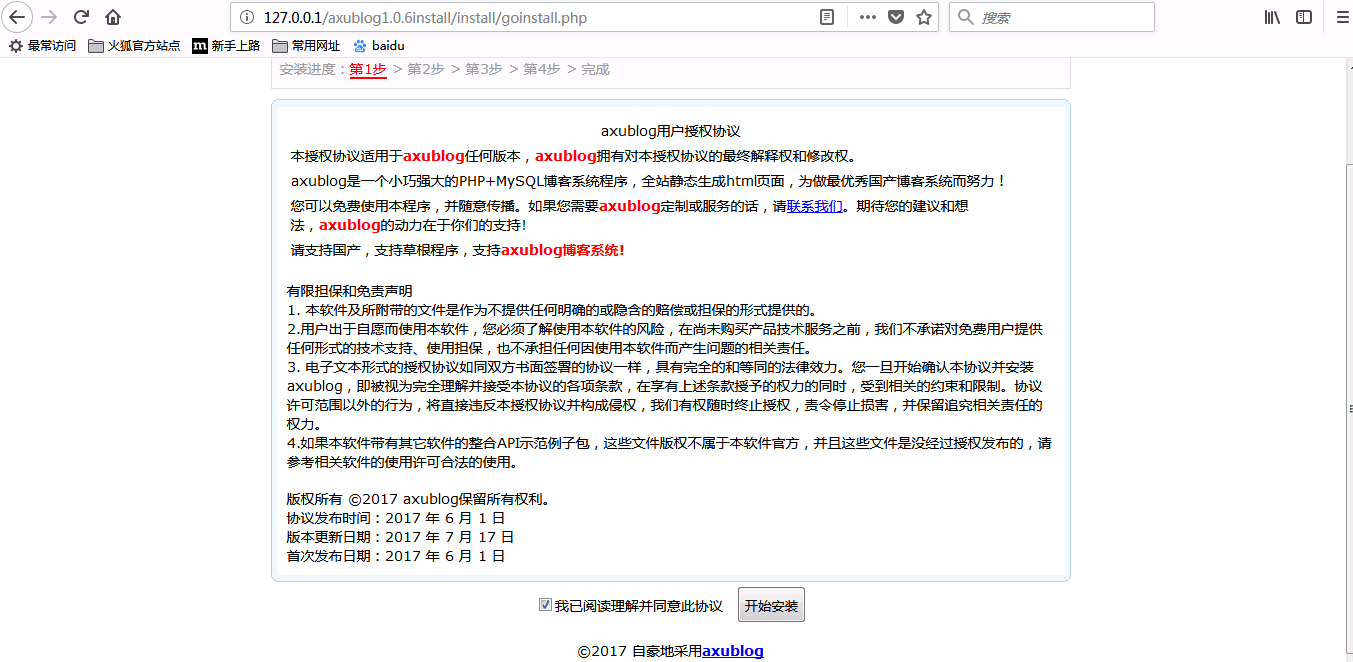Click the 开始安装 button
1353x662 pixels.
point(771,605)
